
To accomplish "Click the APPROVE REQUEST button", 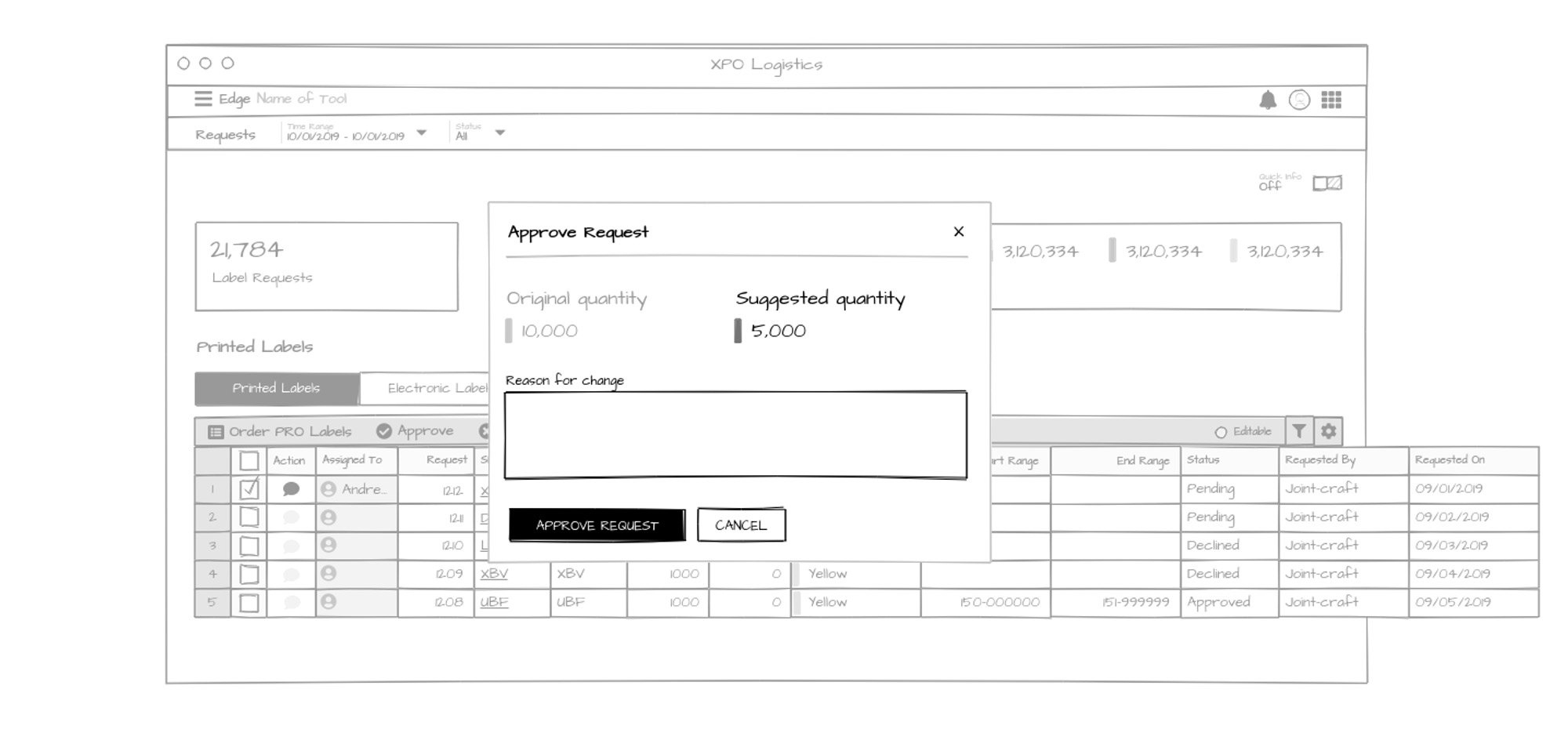I will coord(597,525).
